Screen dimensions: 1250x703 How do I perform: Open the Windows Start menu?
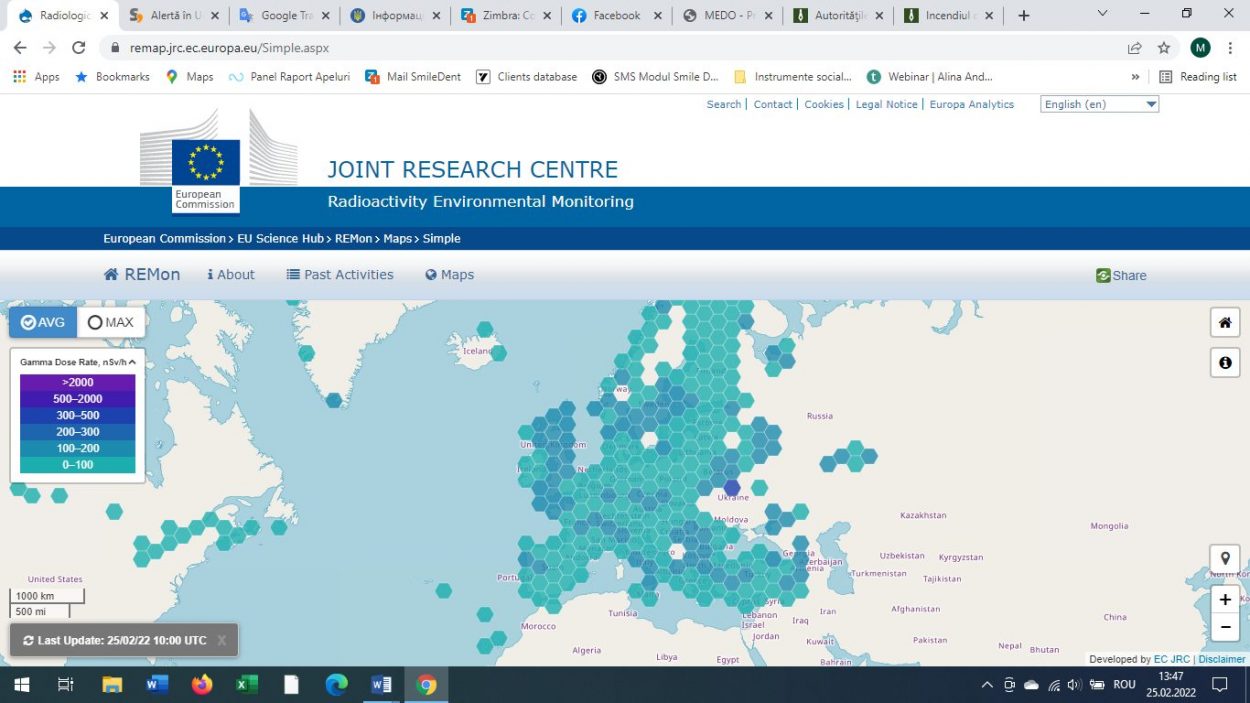click(21, 685)
